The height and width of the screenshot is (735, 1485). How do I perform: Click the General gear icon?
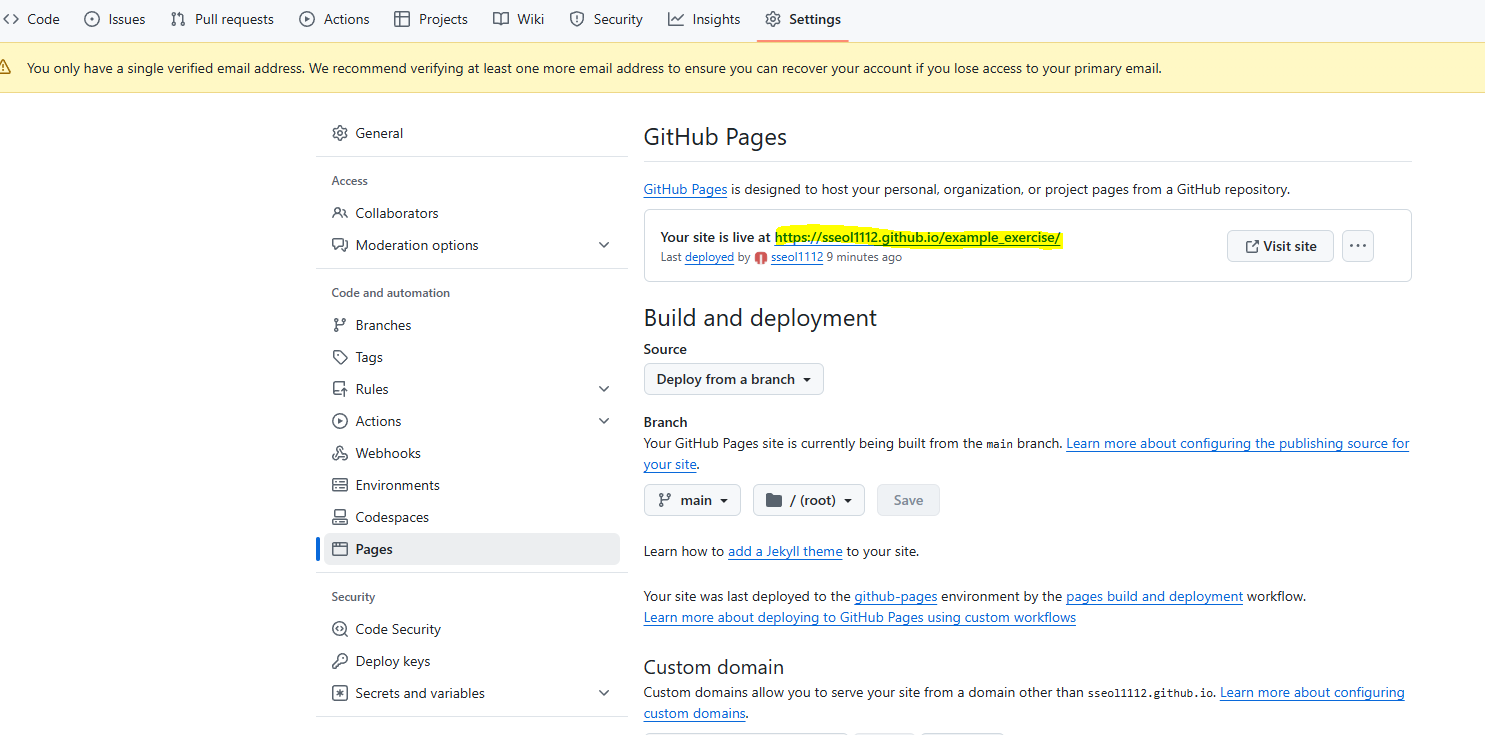tap(340, 133)
